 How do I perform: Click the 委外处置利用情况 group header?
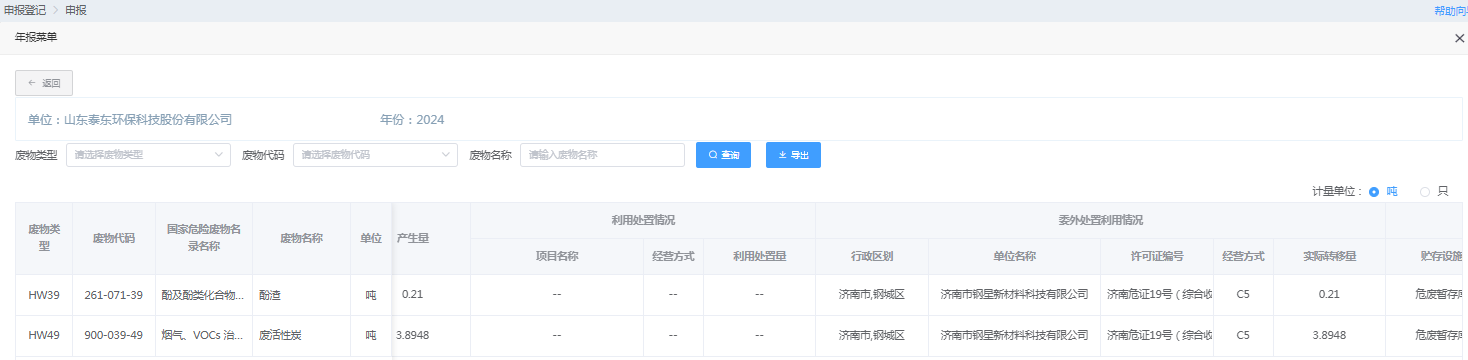coord(1100,220)
